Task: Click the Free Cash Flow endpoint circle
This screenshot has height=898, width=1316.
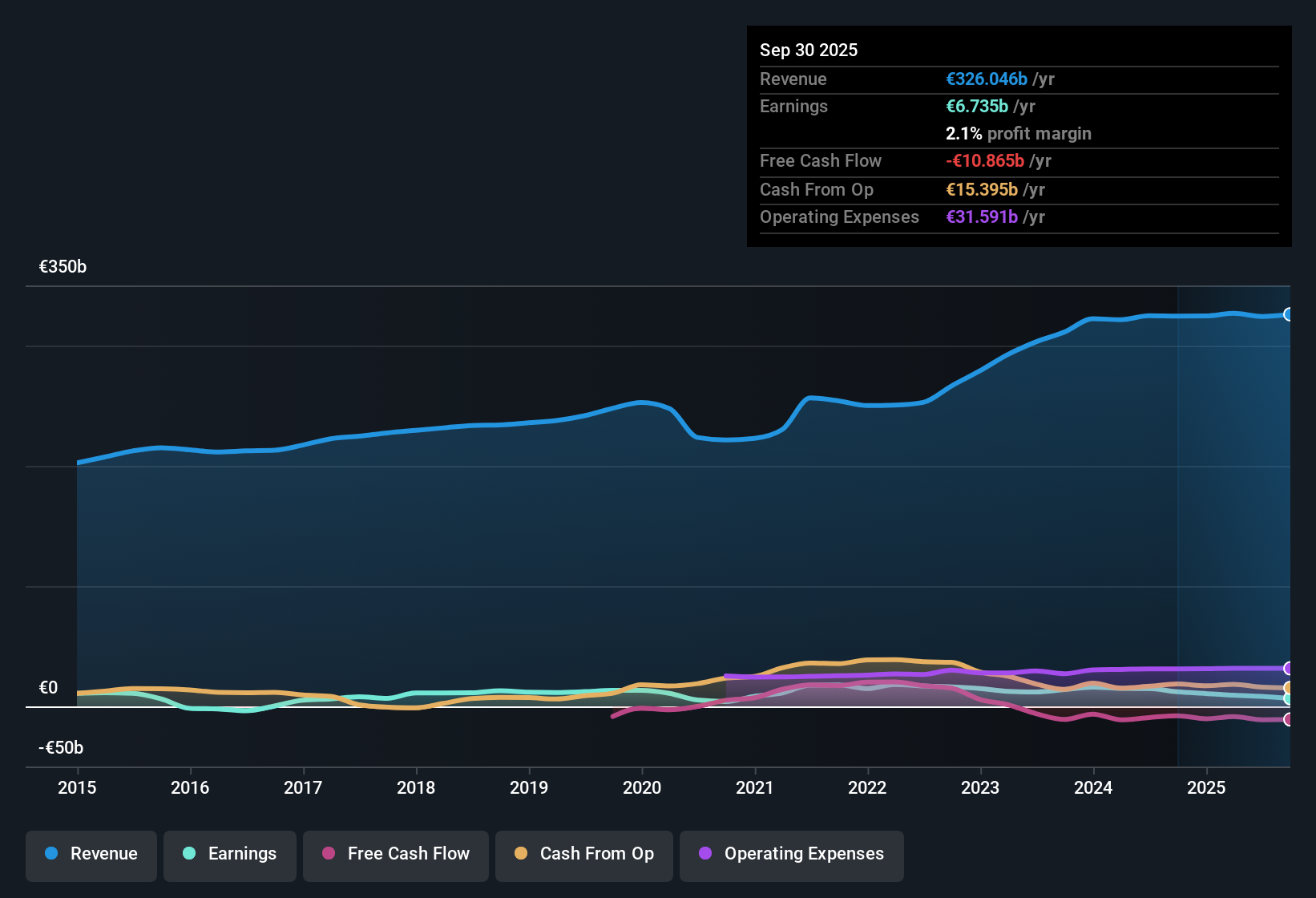Action: [1289, 720]
